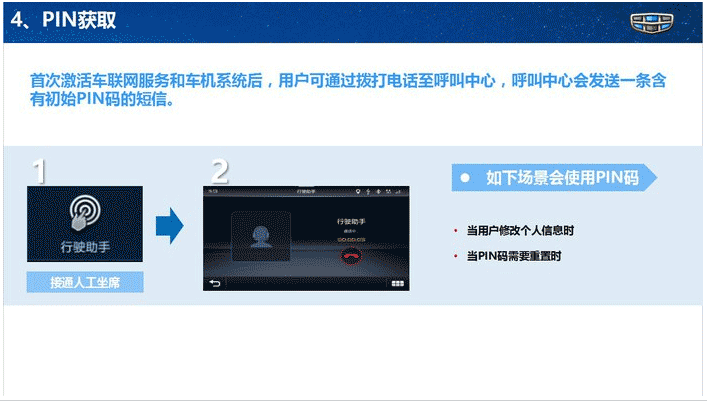Click the call timer on car screen
The width and height of the screenshot is (707, 402).
[x=351, y=240]
